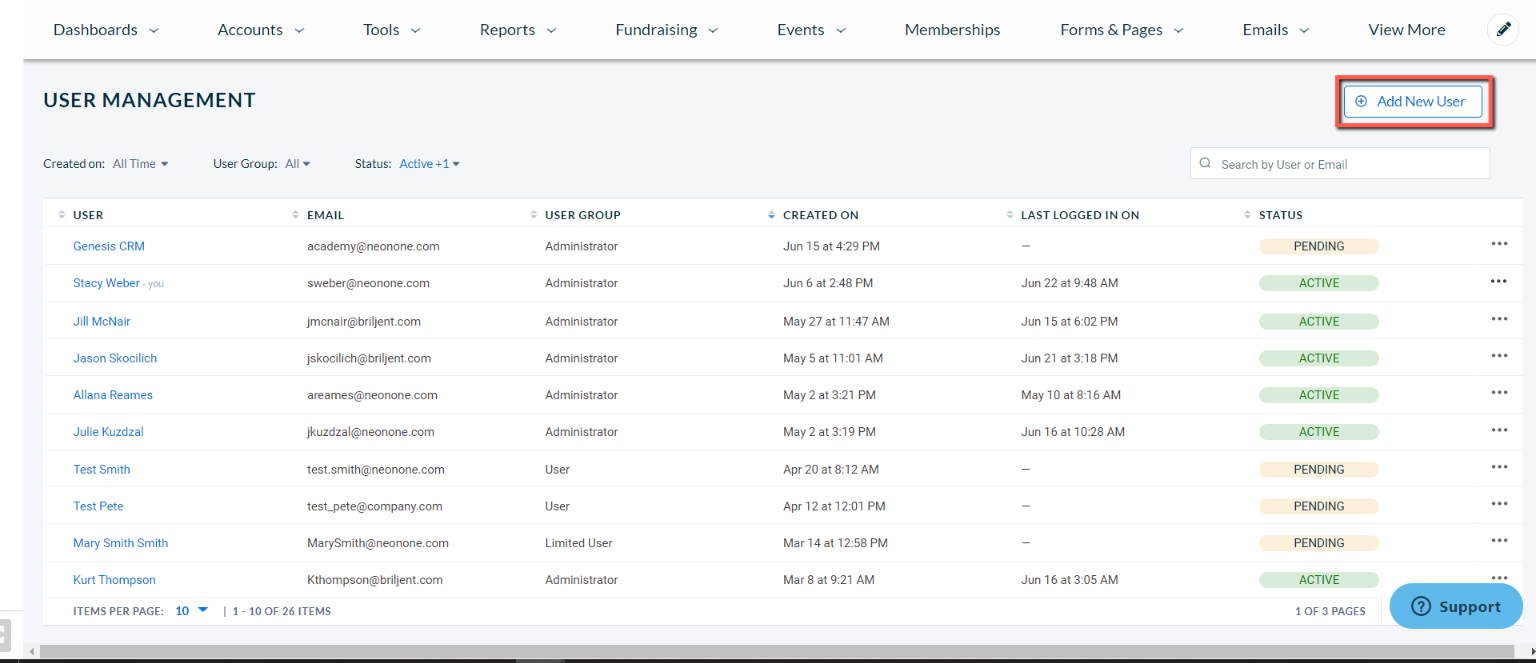Expand the Accounts menu

260,30
